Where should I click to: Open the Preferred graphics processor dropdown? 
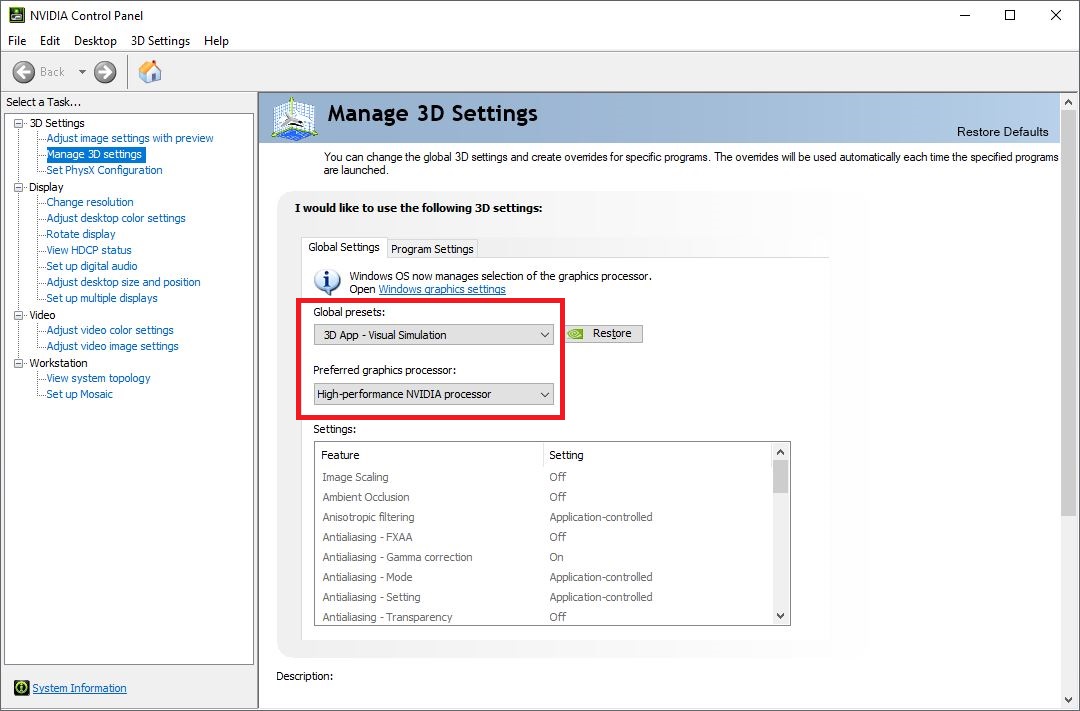[x=433, y=394]
